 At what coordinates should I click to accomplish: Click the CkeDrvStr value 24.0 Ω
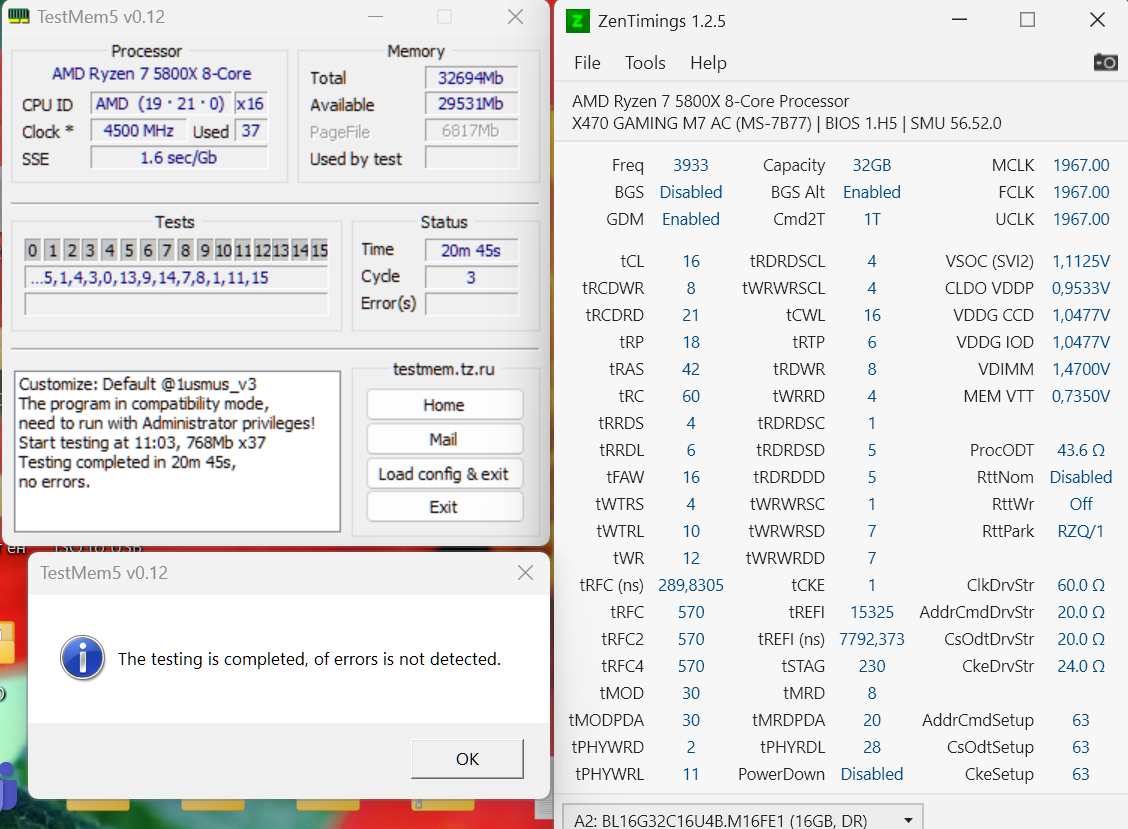pos(1081,666)
